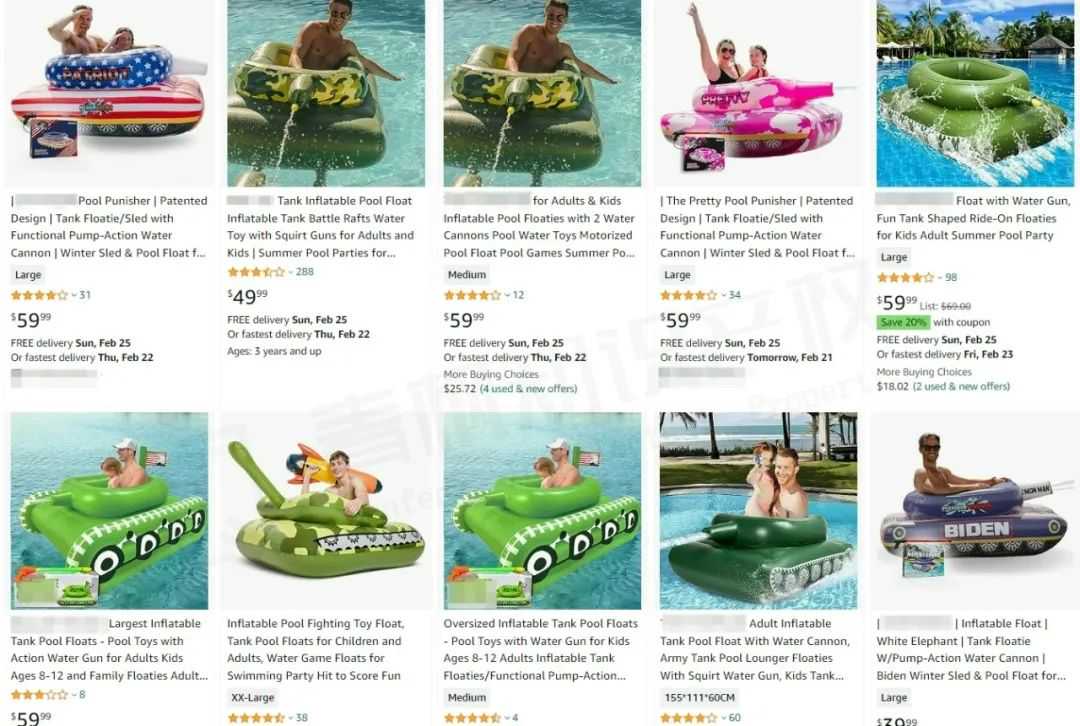Clip the Save 20% coupon badge
1080x726 pixels.
coord(903,322)
